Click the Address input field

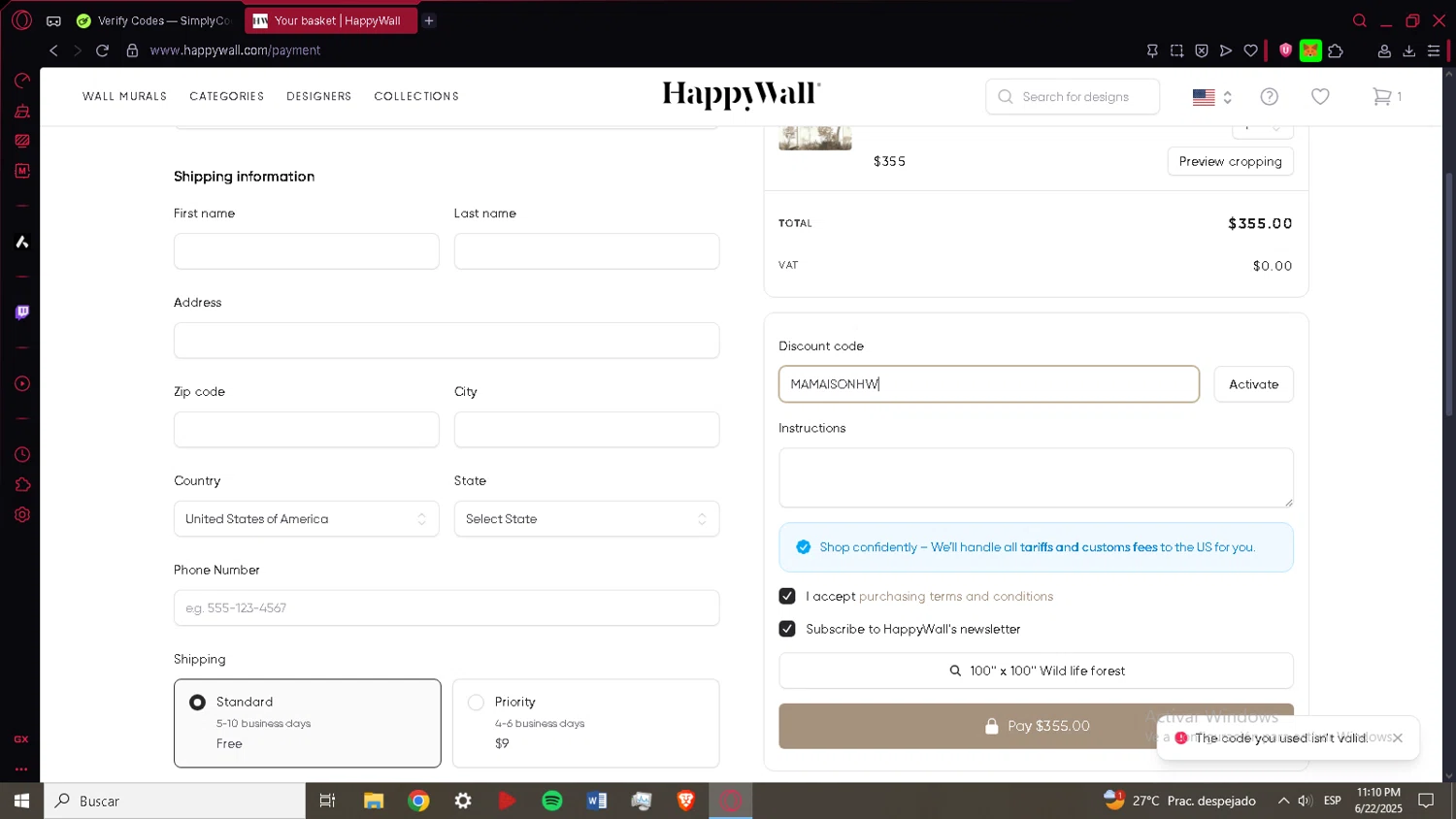[x=447, y=341]
